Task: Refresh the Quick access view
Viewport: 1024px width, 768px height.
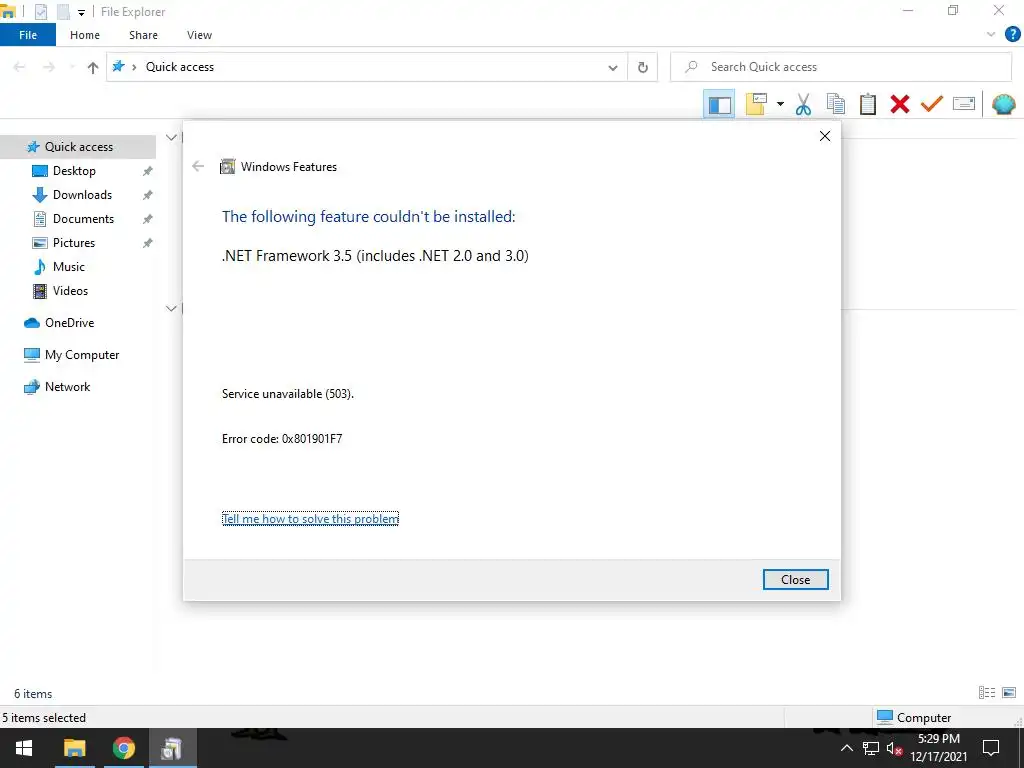Action: click(x=643, y=67)
